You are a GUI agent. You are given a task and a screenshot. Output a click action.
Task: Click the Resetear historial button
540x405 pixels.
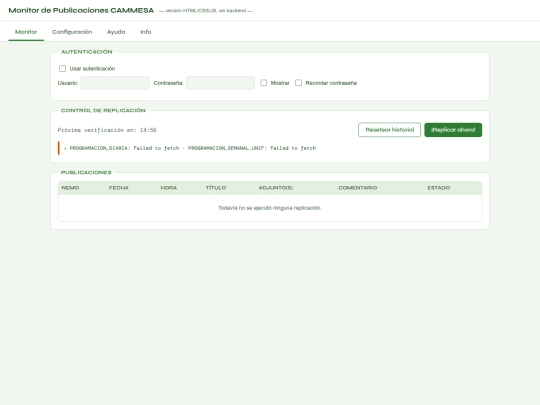[390, 130]
